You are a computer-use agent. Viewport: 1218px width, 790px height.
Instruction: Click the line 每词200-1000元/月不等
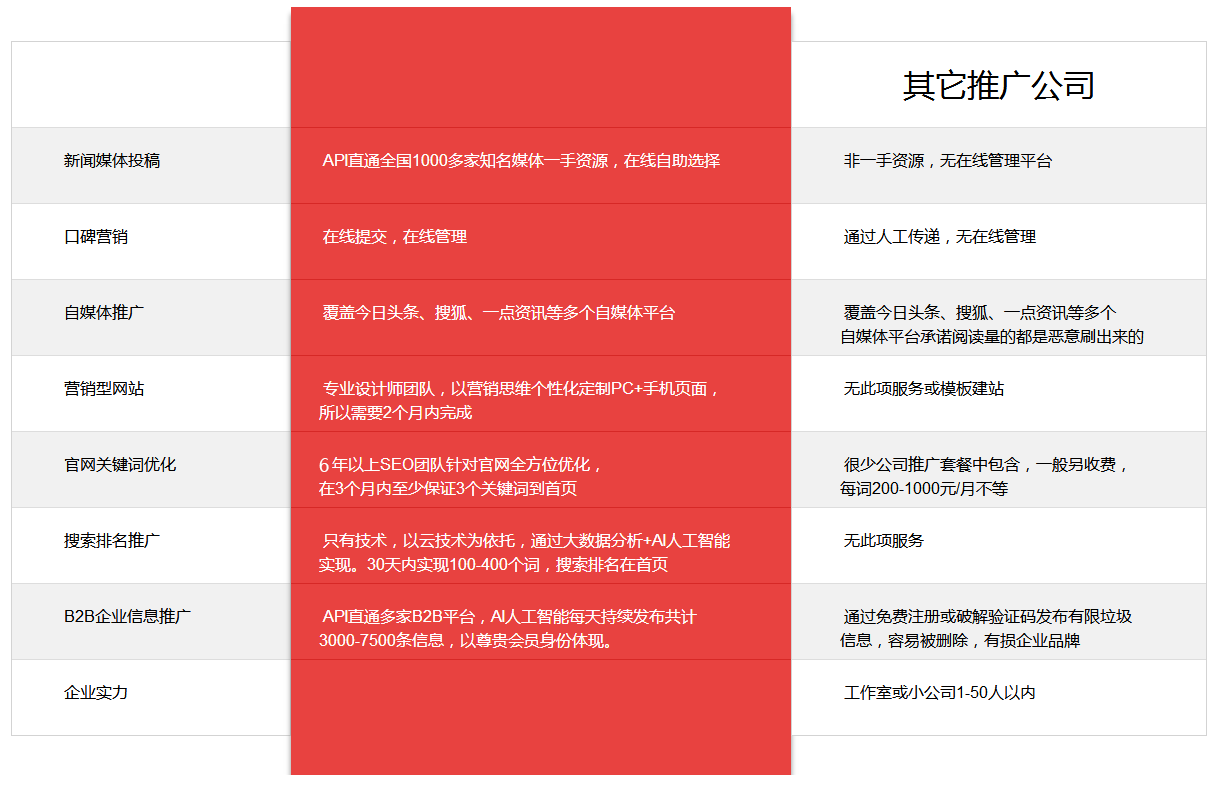point(924,489)
